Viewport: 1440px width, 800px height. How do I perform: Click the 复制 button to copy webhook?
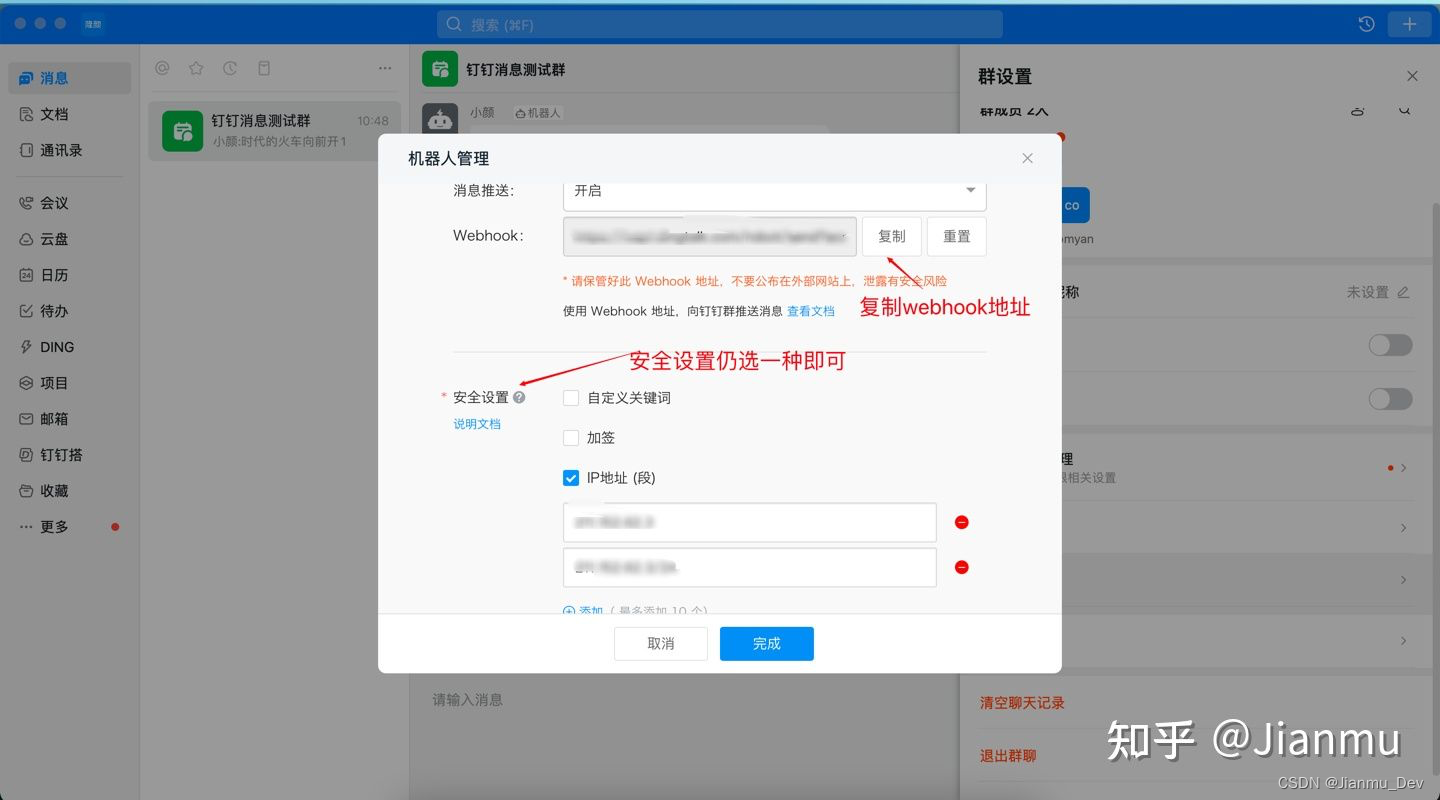pos(891,237)
